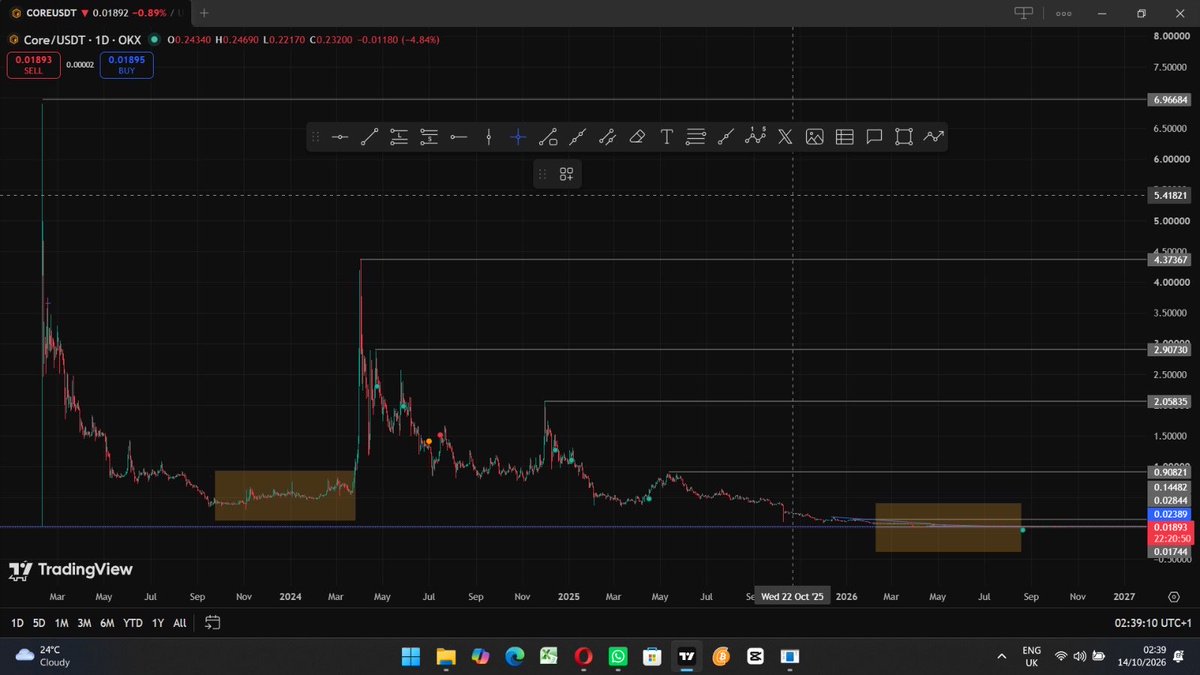
Task: Click the 5.41821 crosshair price label
Action: click(x=1169, y=196)
